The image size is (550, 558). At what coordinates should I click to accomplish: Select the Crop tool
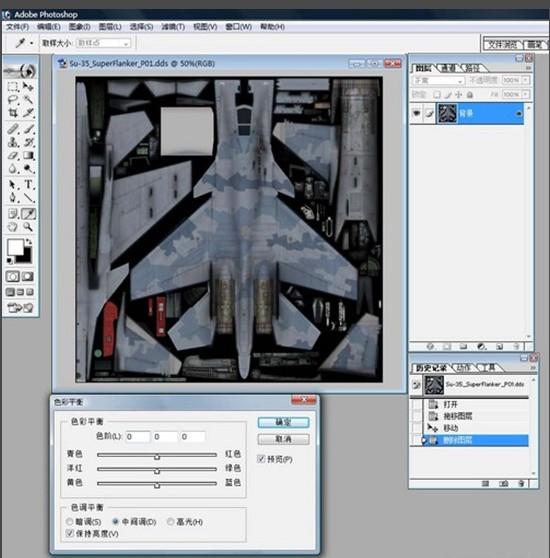13,113
